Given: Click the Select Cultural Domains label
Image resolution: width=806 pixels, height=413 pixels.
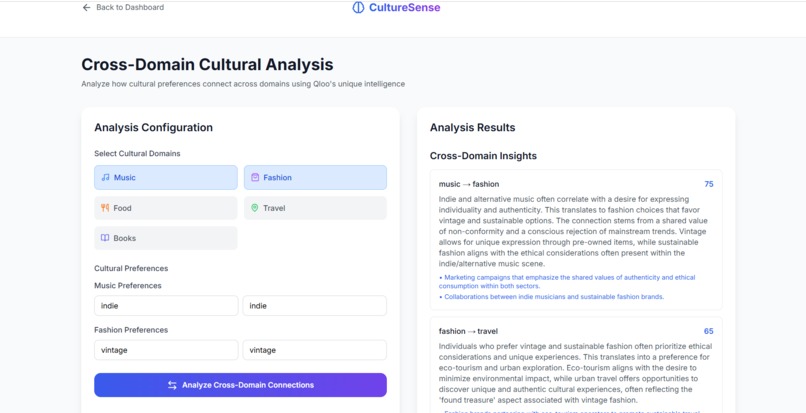Looking at the screenshot, I should point(137,154).
